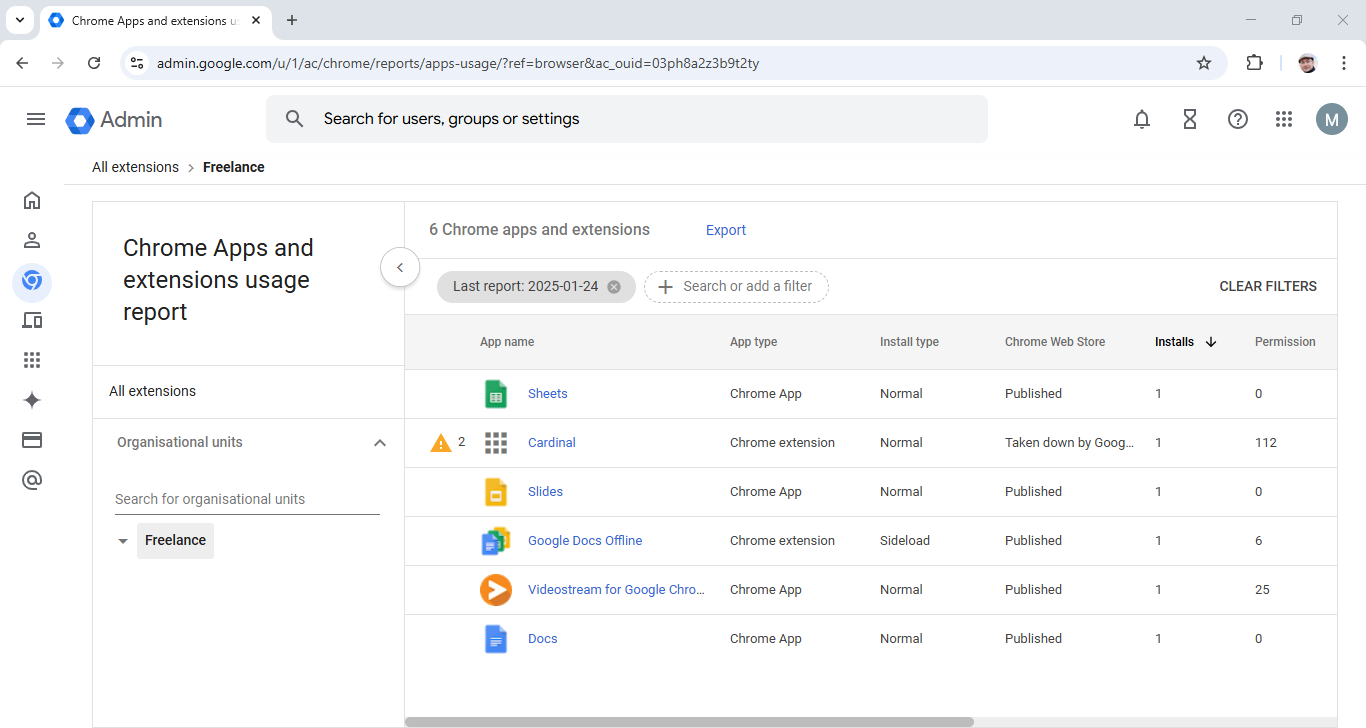Click the Sheets app icon

click(x=496, y=394)
